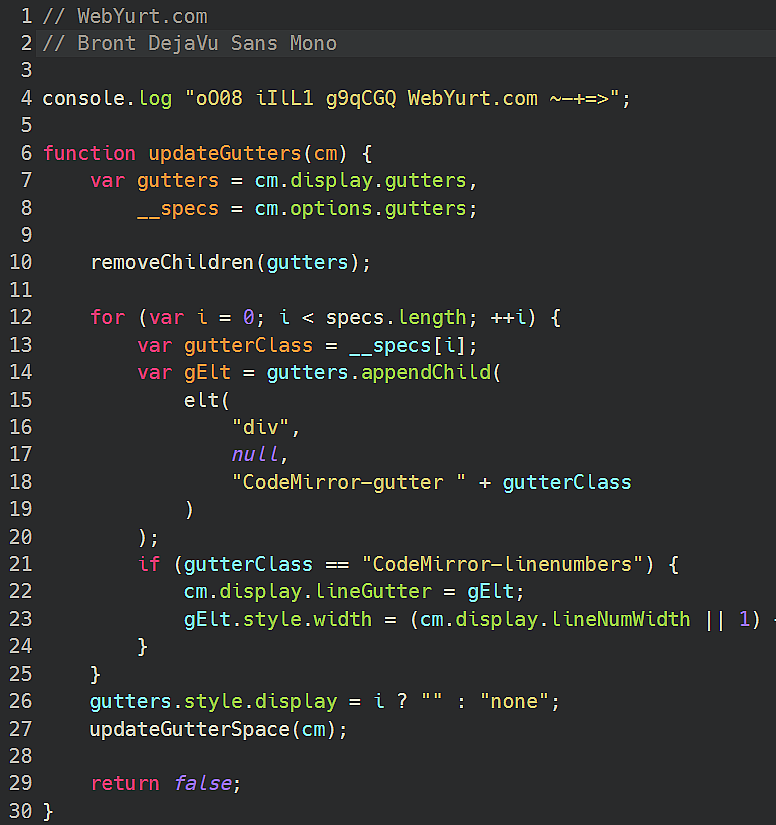Screen dimensions: 776x825
Task: Click the 'Bront DejaVu Sans Mono' comment
Action: coord(207,43)
